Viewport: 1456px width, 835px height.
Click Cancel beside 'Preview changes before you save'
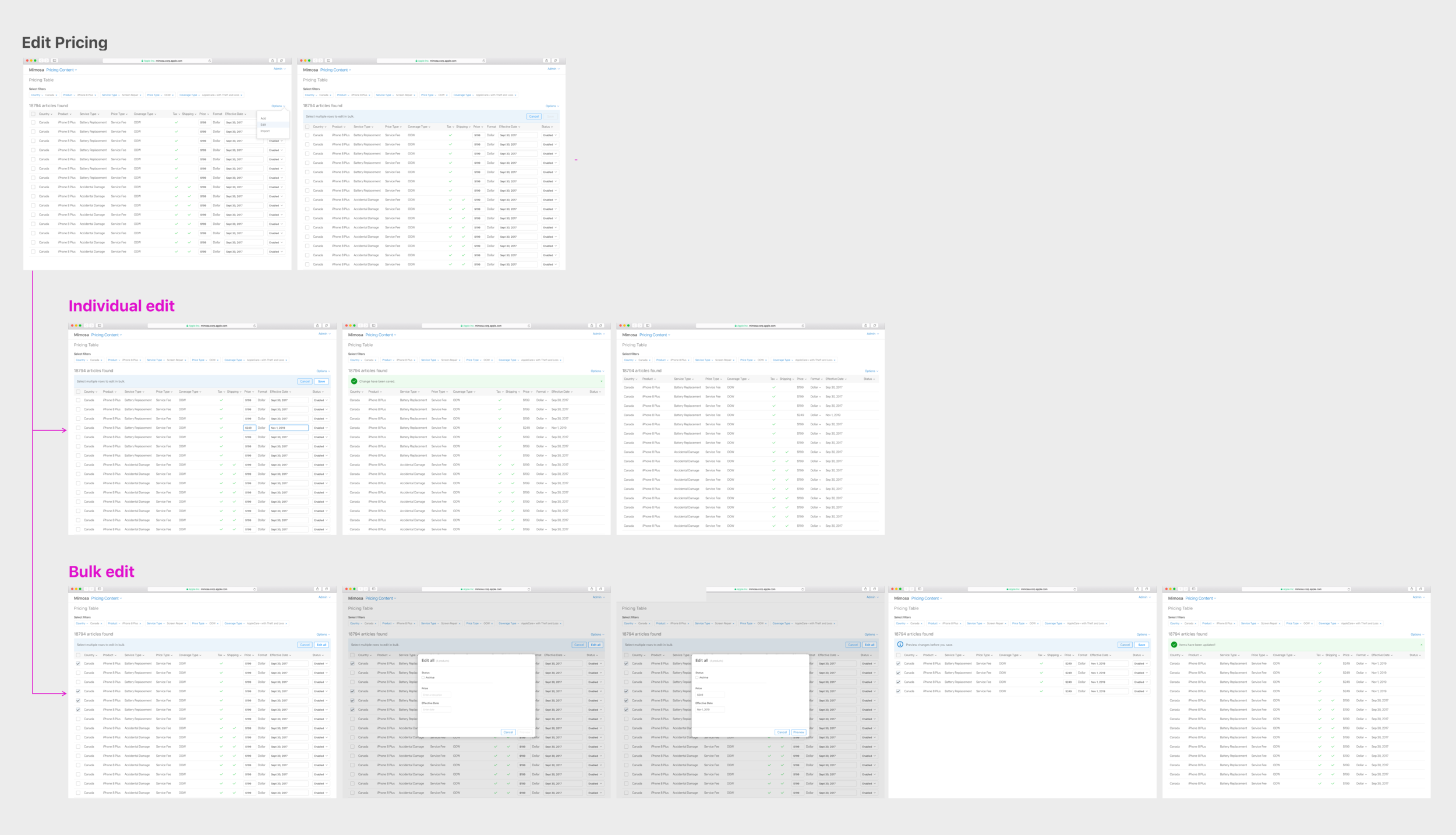[x=1125, y=644]
